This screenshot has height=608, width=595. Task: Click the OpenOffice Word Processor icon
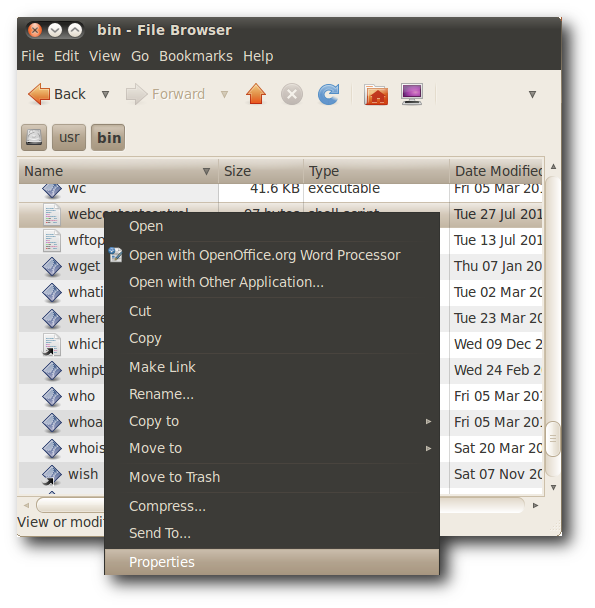tap(116, 255)
